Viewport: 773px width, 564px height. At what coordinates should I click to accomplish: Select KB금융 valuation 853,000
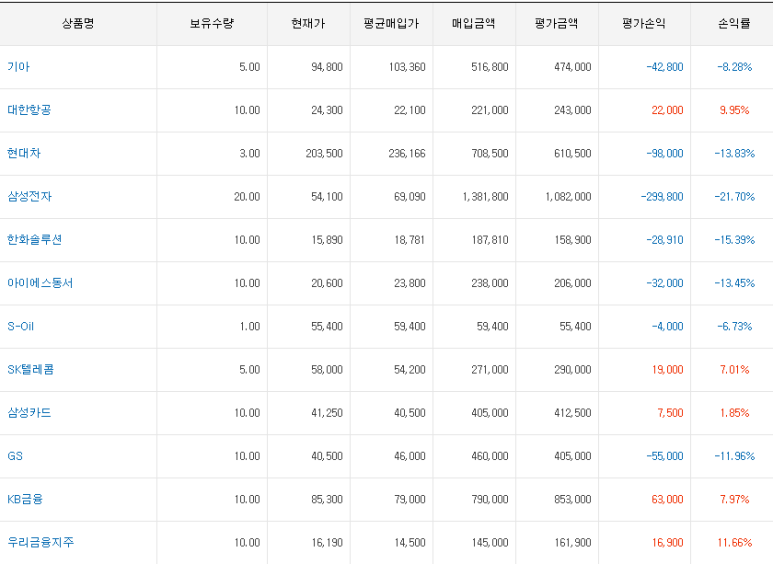(x=572, y=499)
